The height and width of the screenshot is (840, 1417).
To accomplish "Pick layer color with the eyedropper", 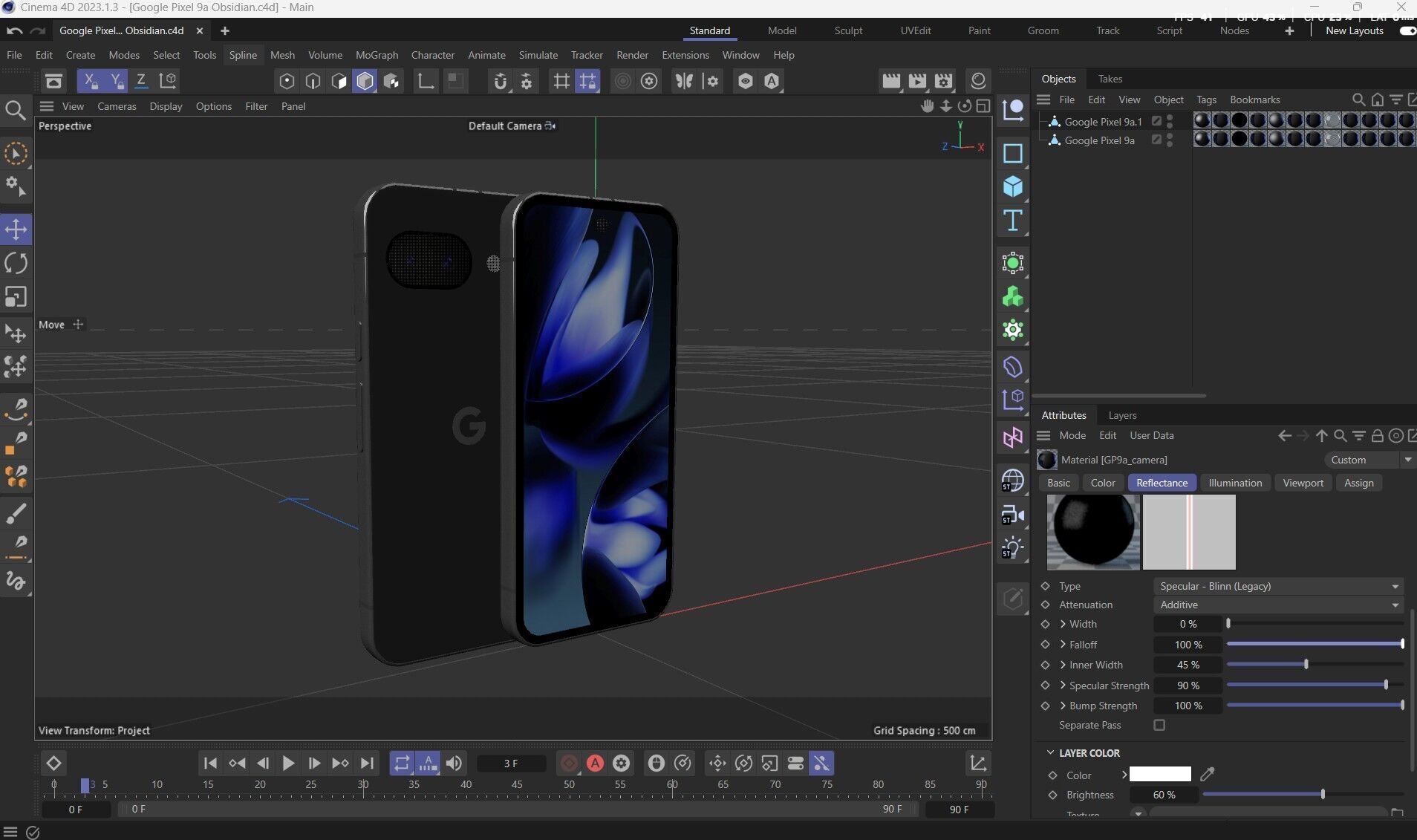I will click(1208, 775).
